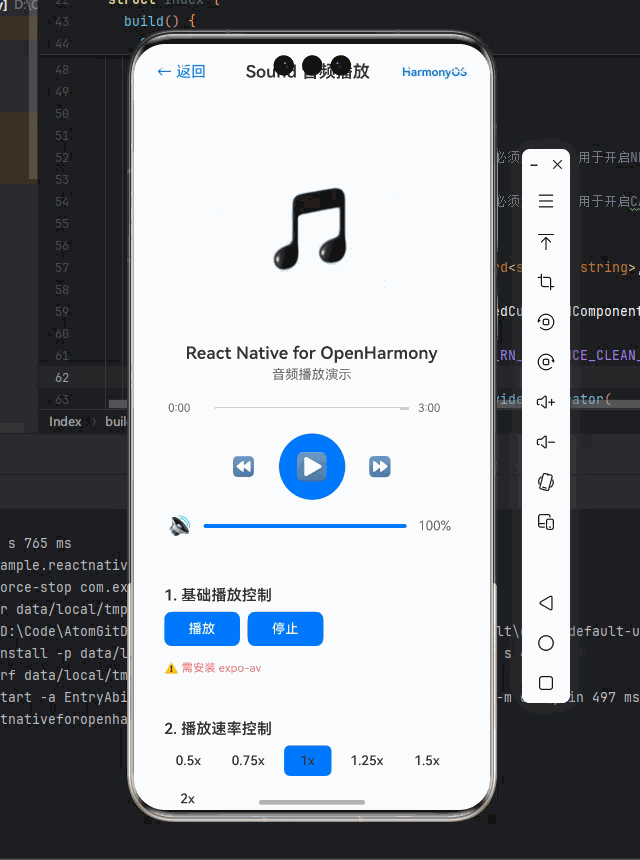Click the emulator rotate-right icon
640x860 pixels.
click(546, 362)
